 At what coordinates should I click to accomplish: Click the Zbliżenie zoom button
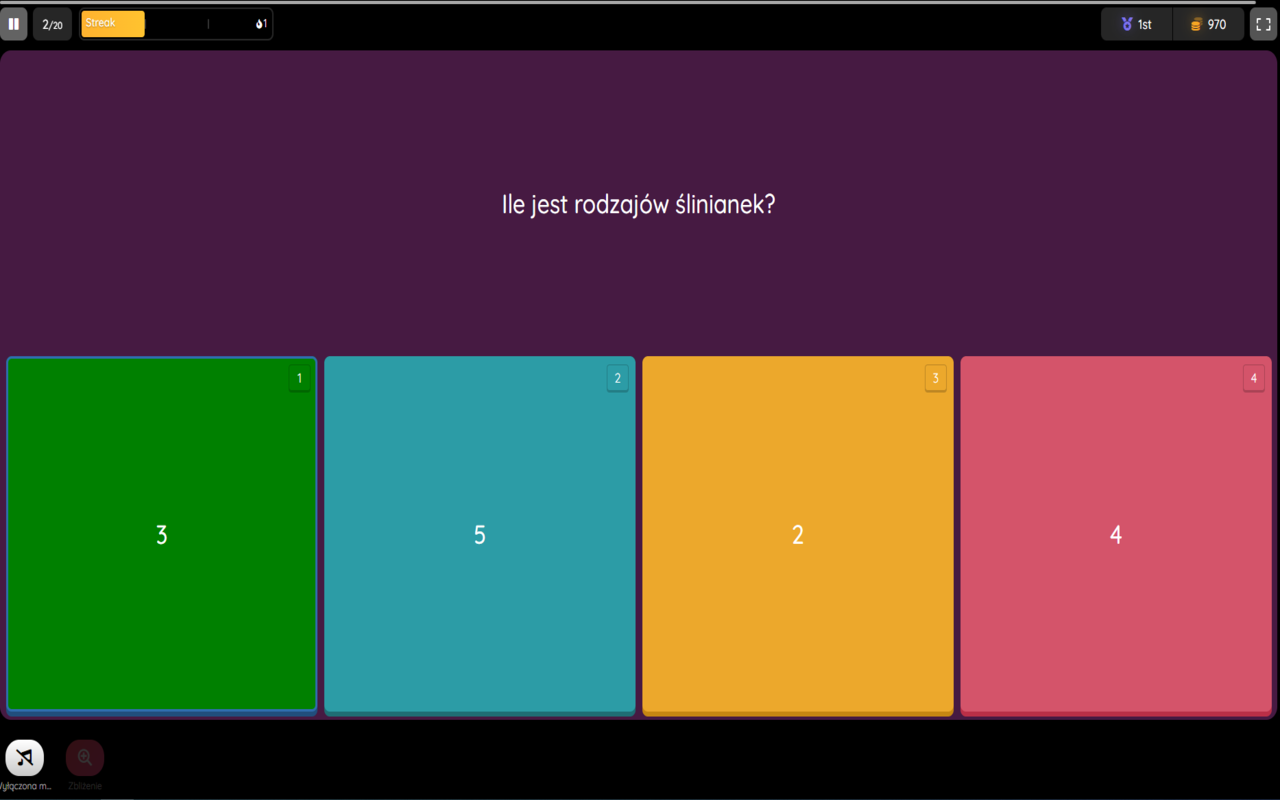pos(85,758)
